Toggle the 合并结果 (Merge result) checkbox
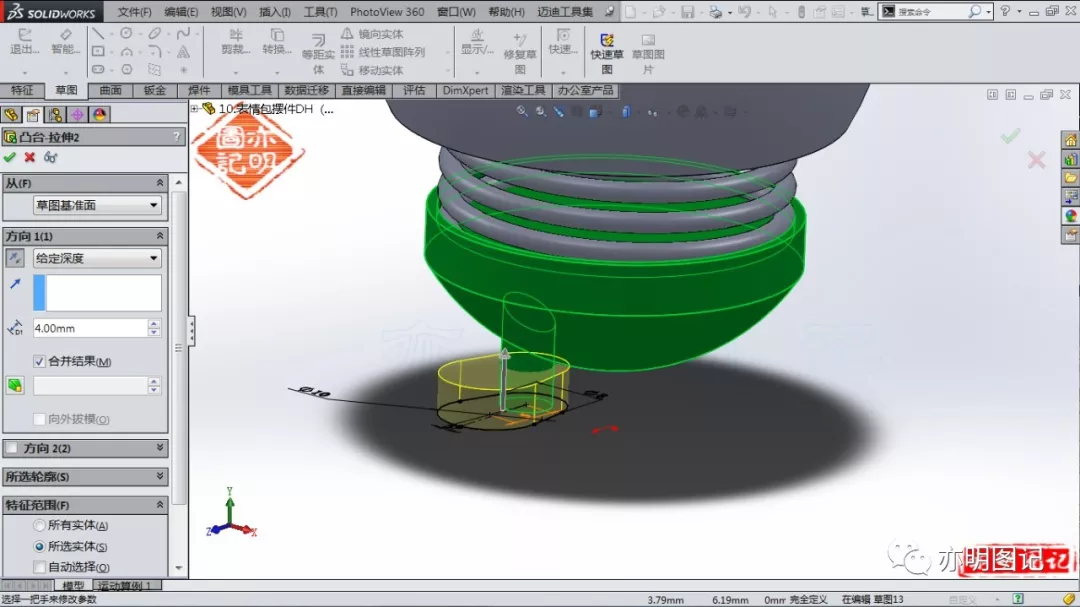The image size is (1080, 607). pos(39,361)
